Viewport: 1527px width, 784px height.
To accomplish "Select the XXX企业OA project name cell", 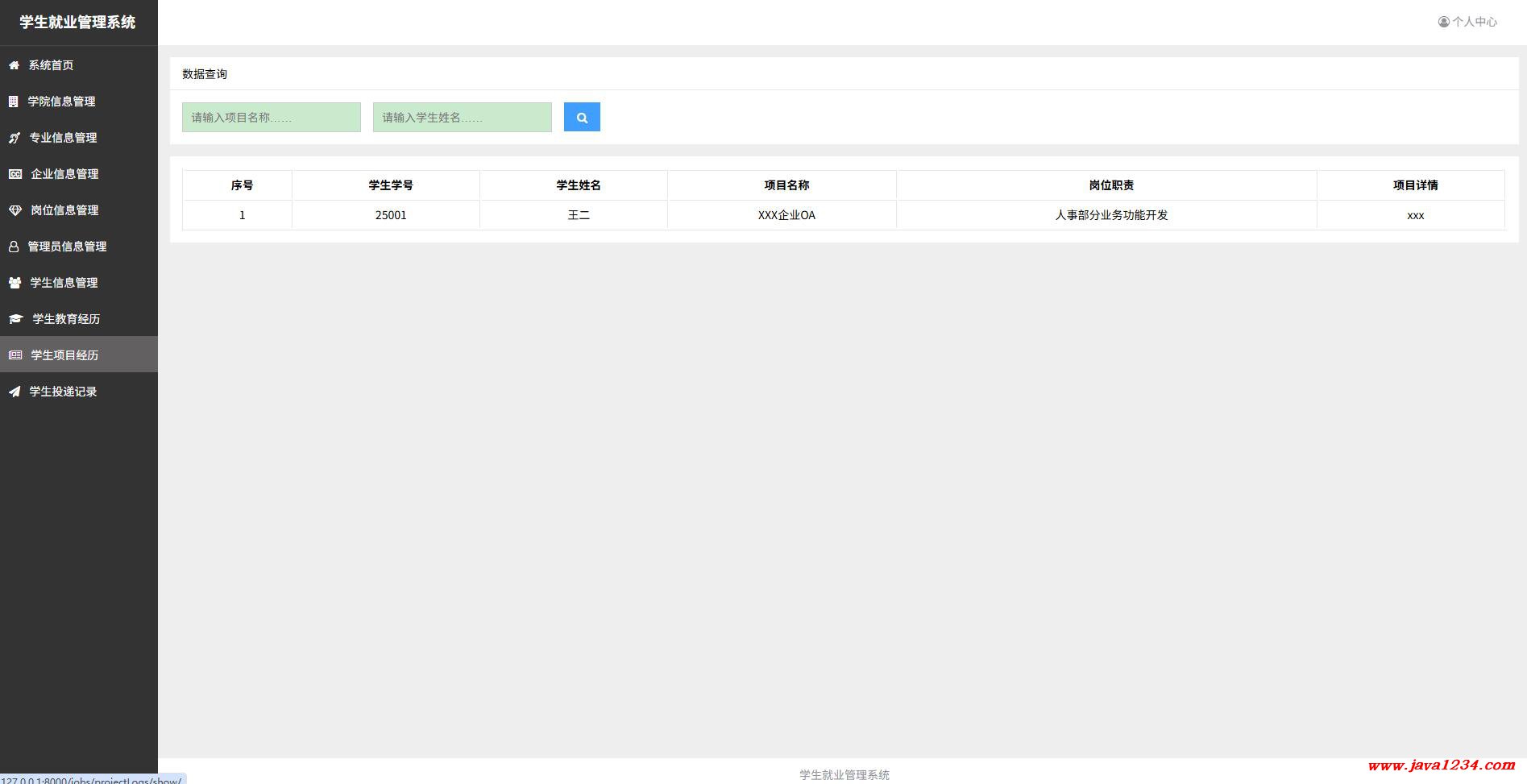I will pos(786,215).
